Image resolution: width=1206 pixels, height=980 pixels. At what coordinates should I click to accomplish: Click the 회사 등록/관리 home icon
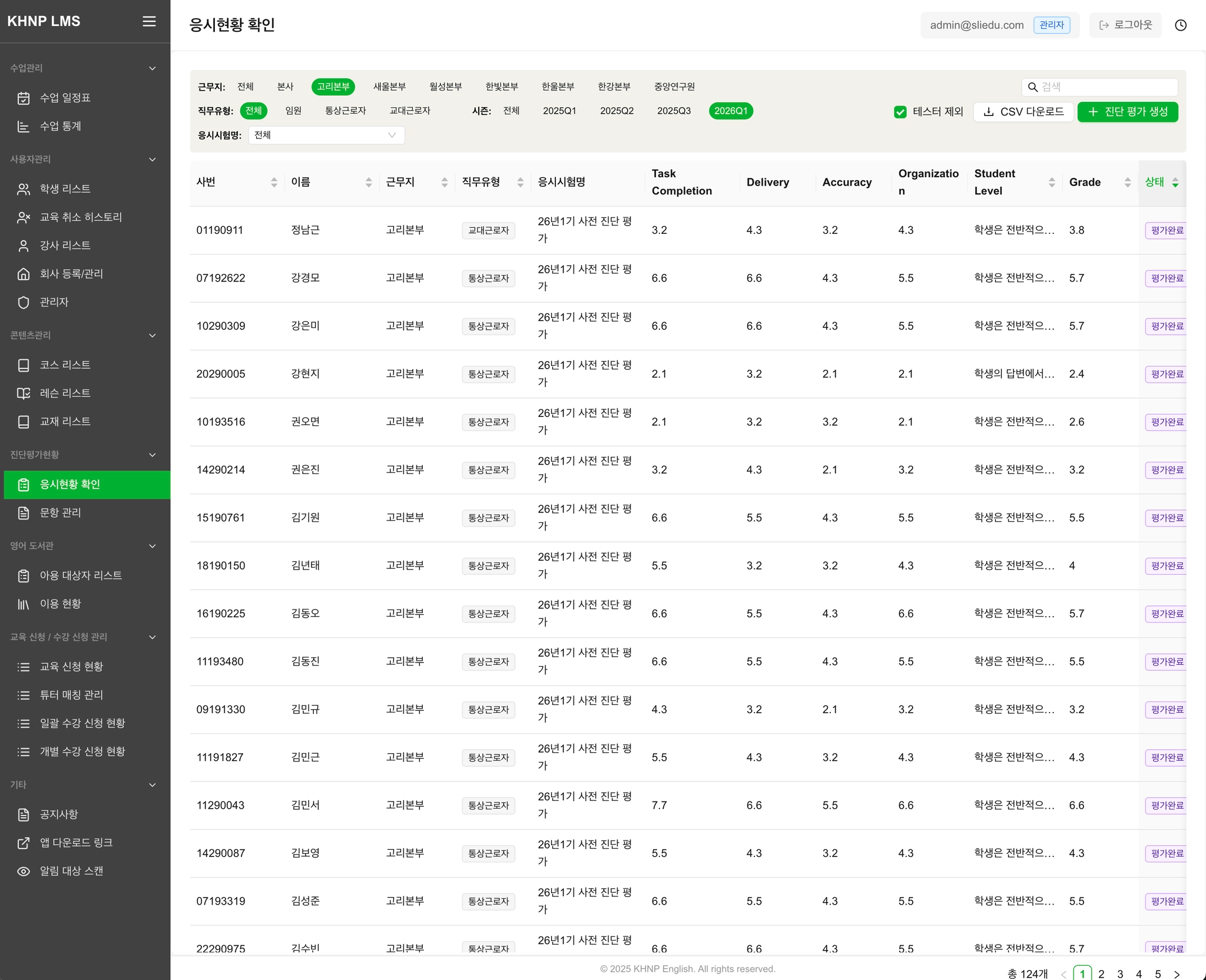(24, 274)
